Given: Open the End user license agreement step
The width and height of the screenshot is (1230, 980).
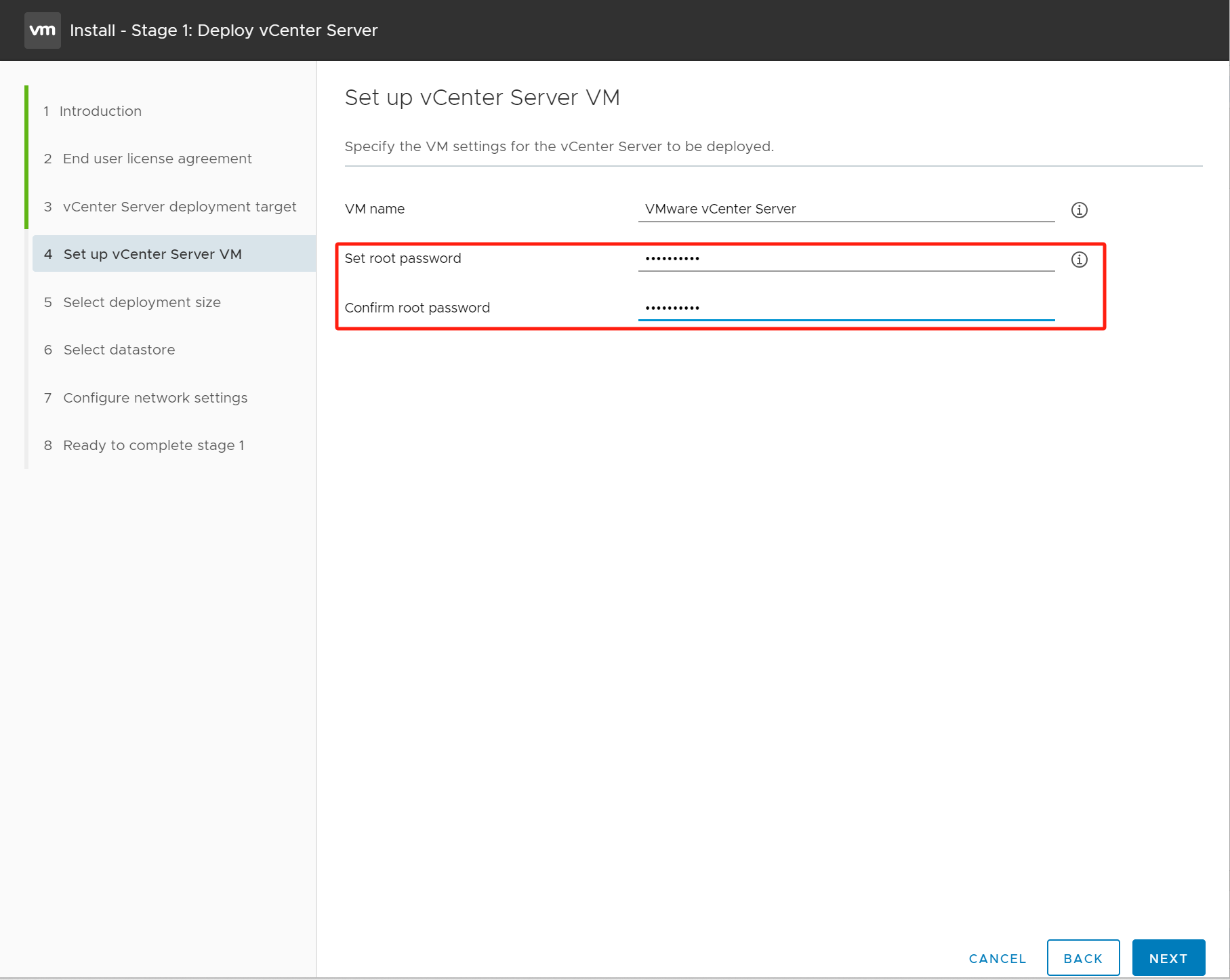Looking at the screenshot, I should [157, 159].
